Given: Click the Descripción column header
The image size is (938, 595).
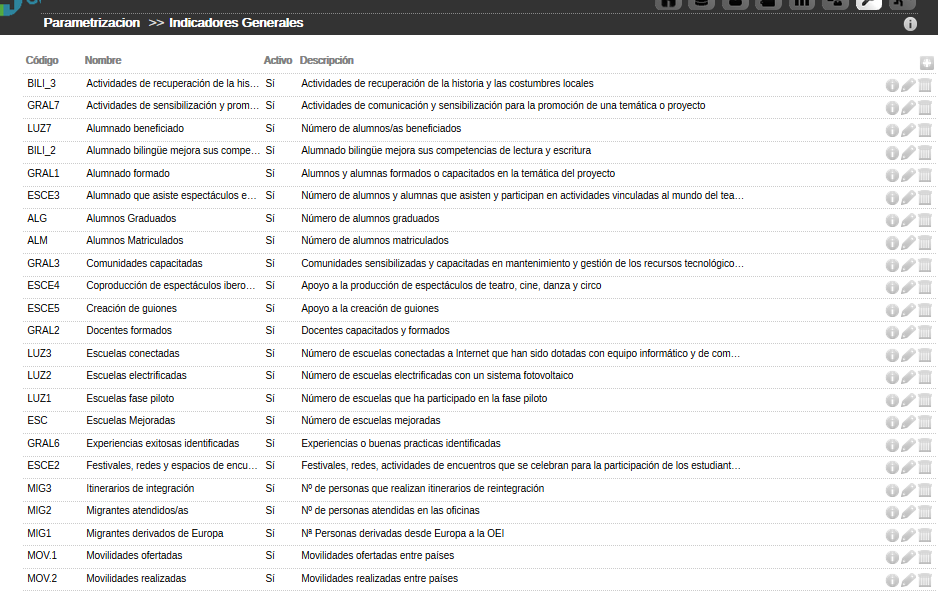Looking at the screenshot, I should point(327,60).
